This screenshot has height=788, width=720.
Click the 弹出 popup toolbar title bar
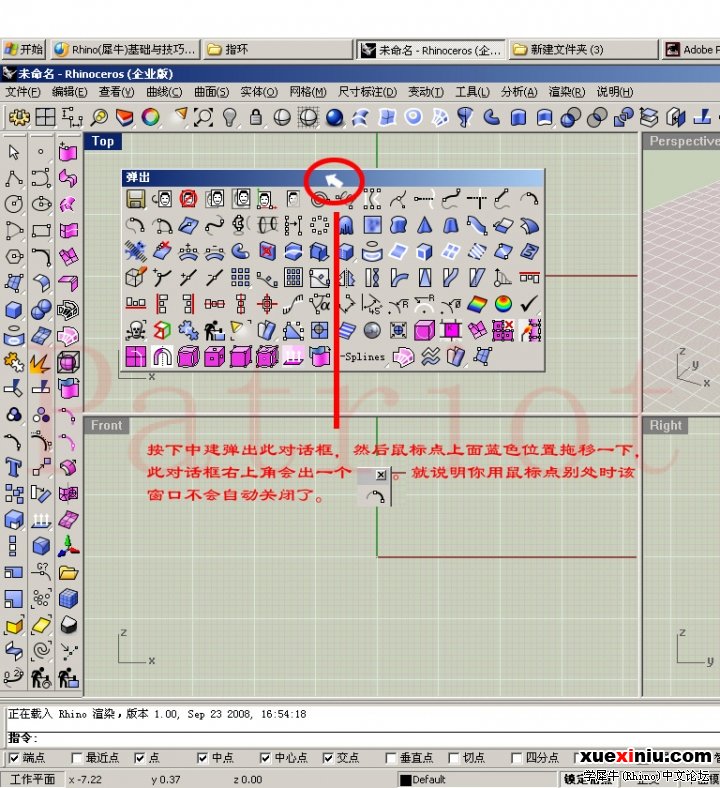333,177
